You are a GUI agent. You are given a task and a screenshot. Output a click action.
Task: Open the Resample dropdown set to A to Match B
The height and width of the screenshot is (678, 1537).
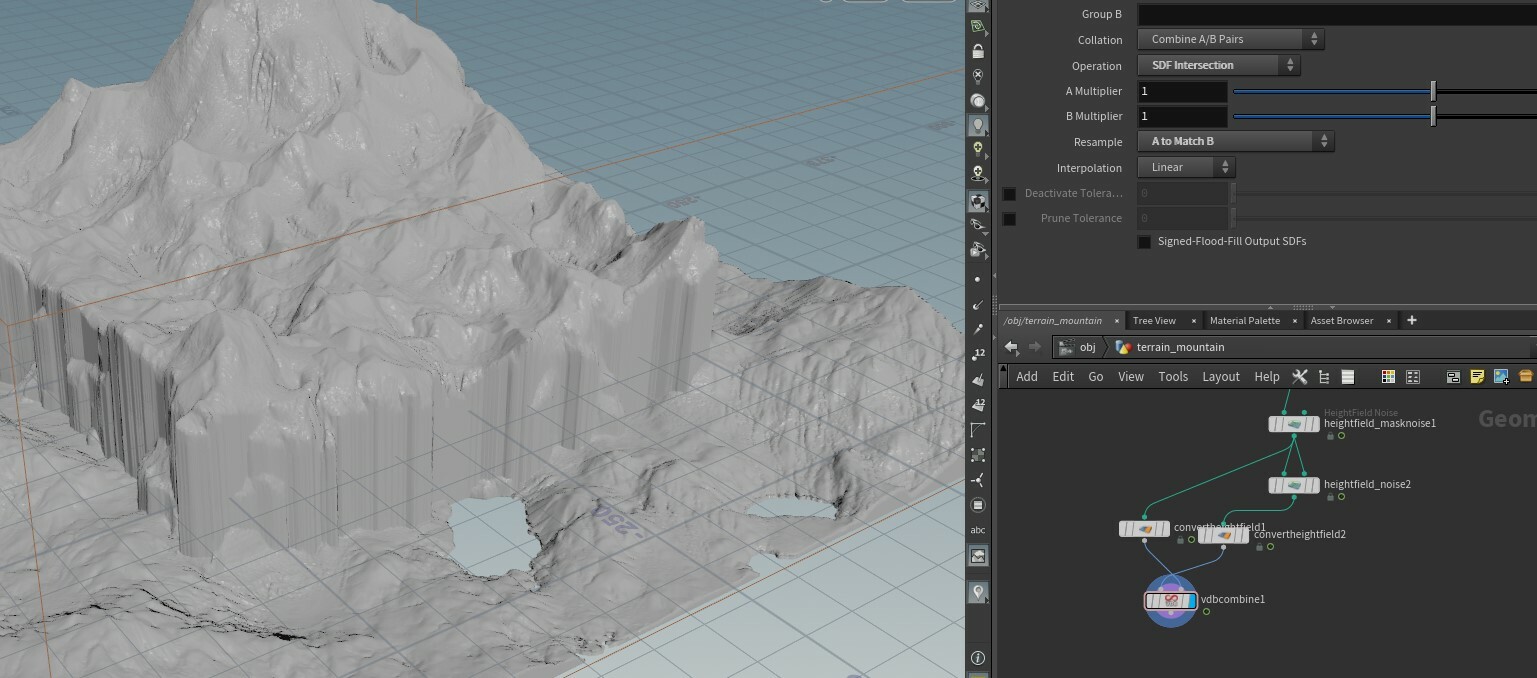(1235, 142)
